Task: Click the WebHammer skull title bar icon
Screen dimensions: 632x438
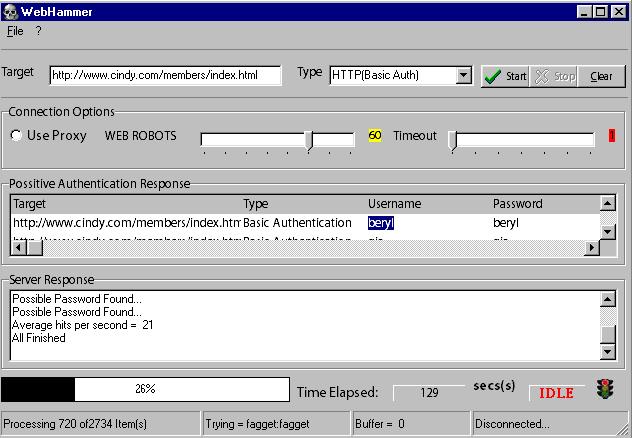Action: pos(10,11)
